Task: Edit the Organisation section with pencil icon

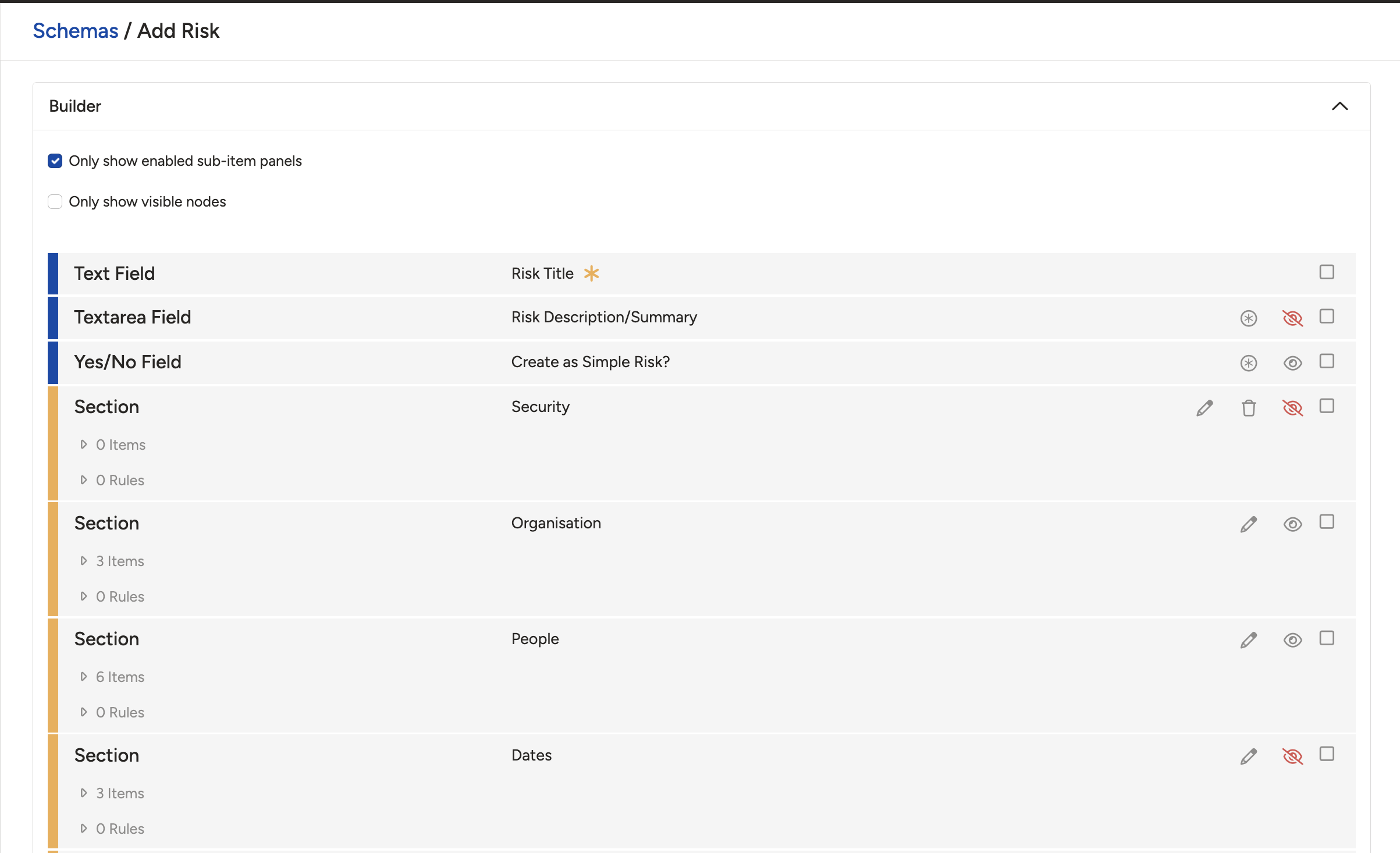Action: tap(1248, 524)
